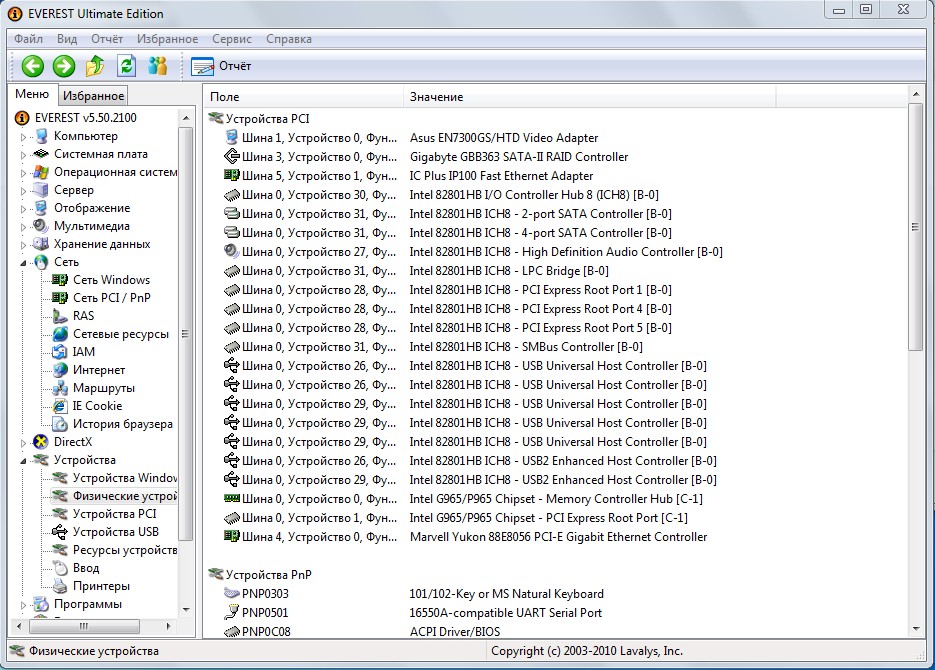The height and width of the screenshot is (670, 935).
Task: Click the Значение column header
Action: pyautogui.click(x=589, y=97)
